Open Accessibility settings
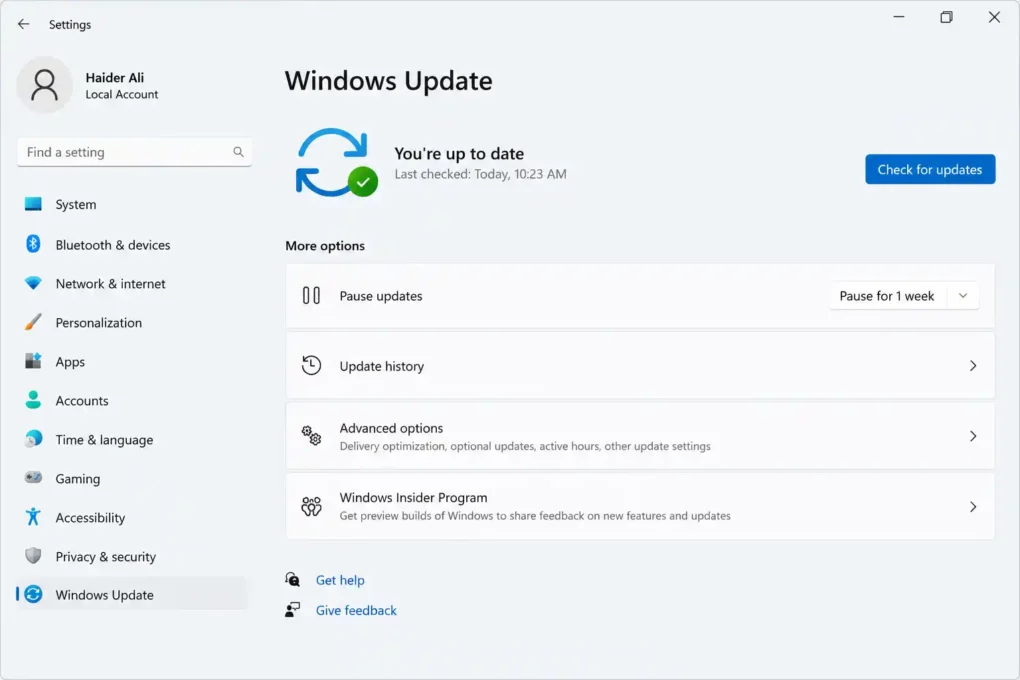 click(x=133, y=517)
